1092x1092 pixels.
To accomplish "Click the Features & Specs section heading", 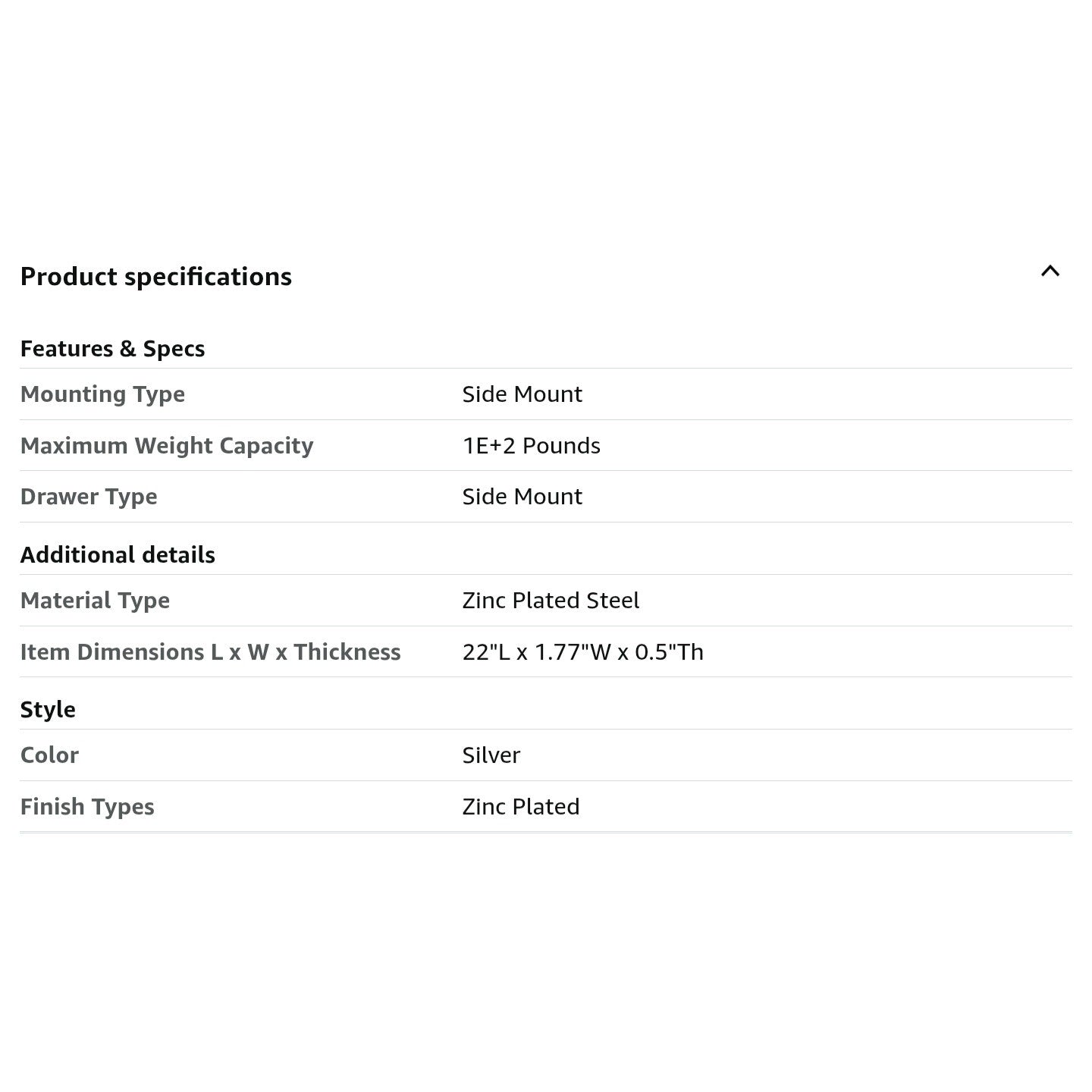I will (112, 349).
